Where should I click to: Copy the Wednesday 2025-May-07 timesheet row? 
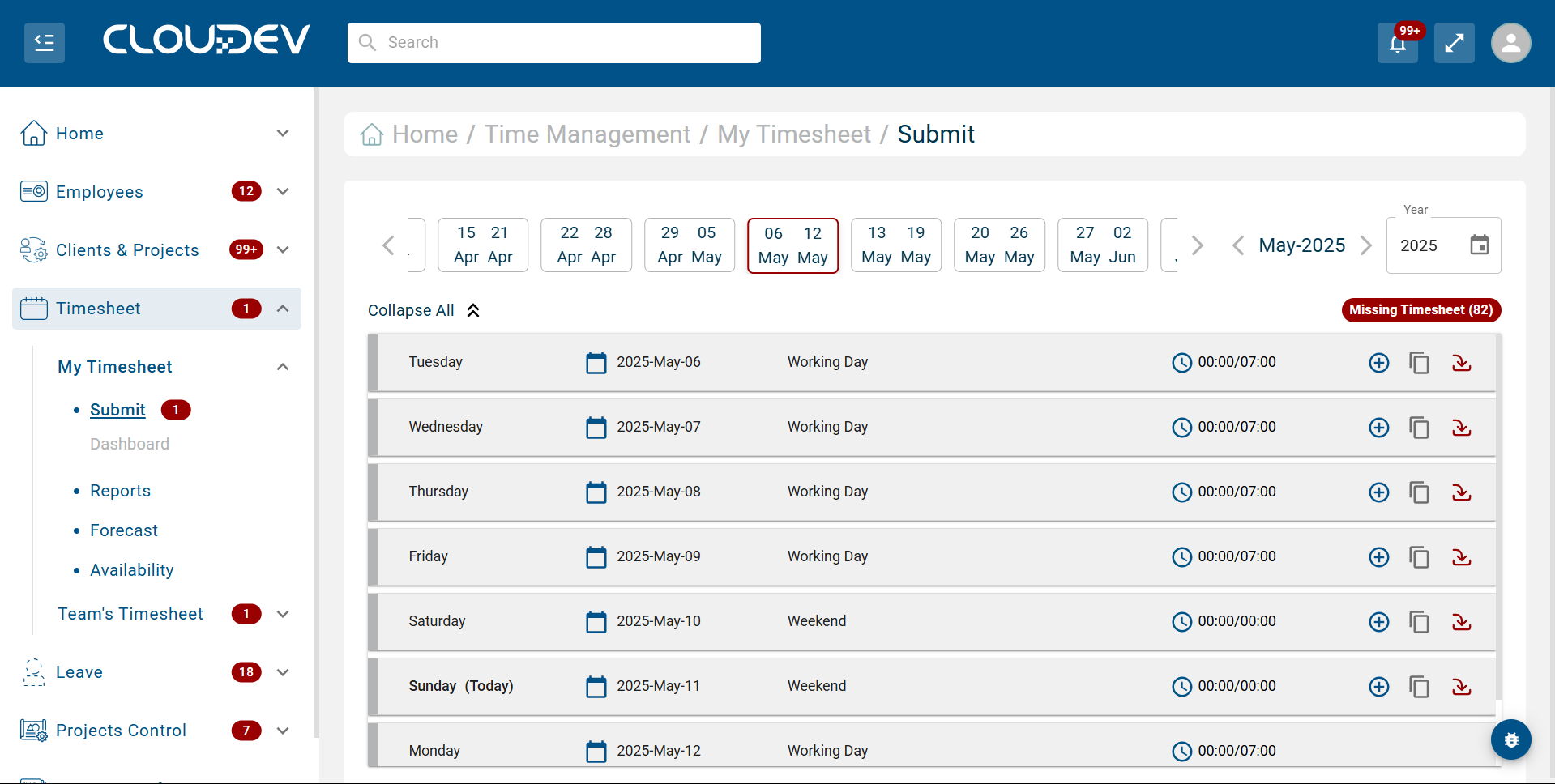pyautogui.click(x=1419, y=428)
